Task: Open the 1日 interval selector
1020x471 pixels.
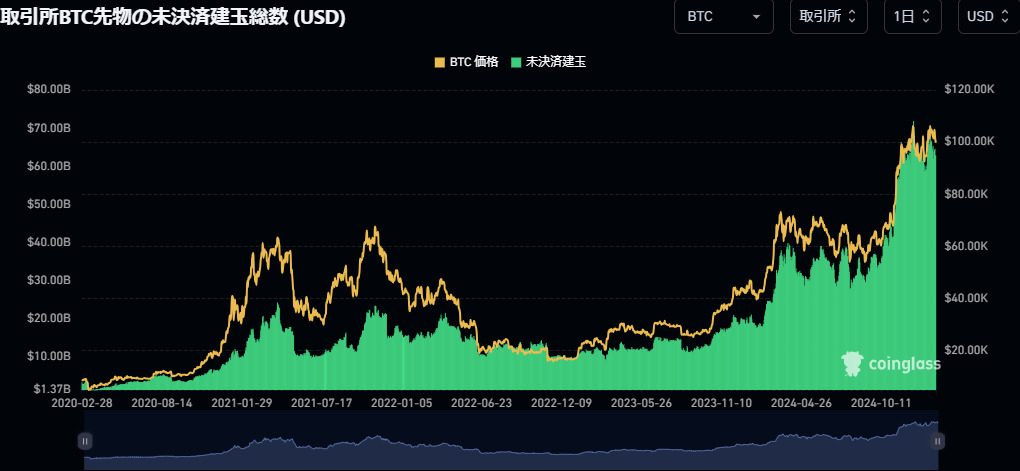Action: tap(912, 17)
